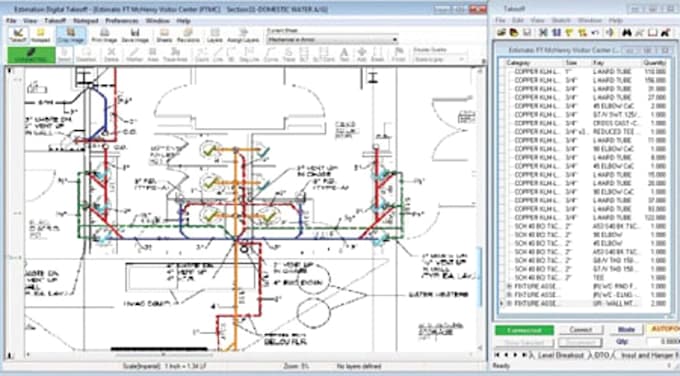Open the Current Sheet dropdown

[332, 39]
